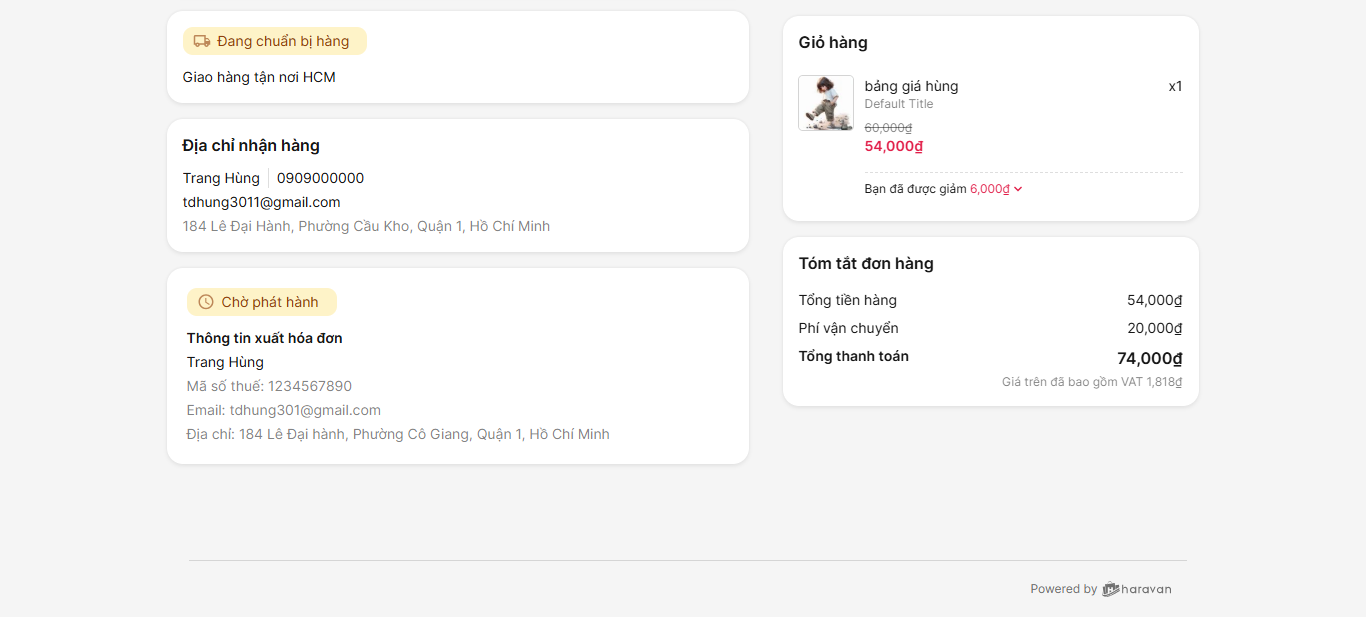Click the discounted price 54,000₫ in cart
The width and height of the screenshot is (1366, 617).
click(x=894, y=146)
